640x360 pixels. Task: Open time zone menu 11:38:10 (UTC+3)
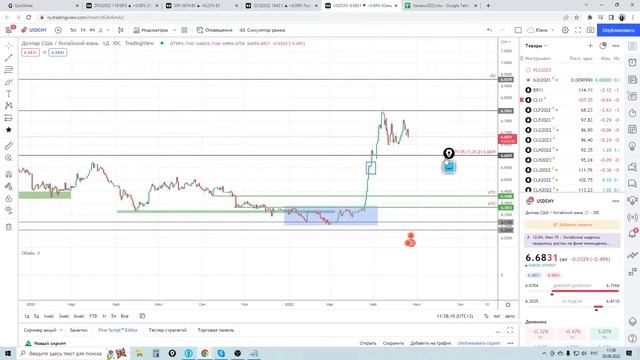coord(455,316)
